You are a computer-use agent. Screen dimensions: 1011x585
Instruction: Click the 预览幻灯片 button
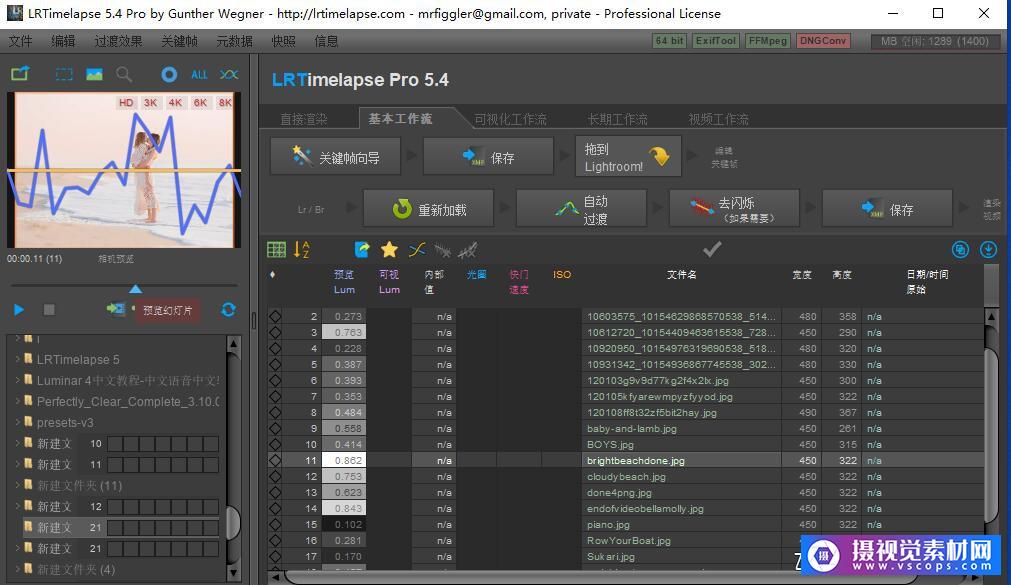167,310
